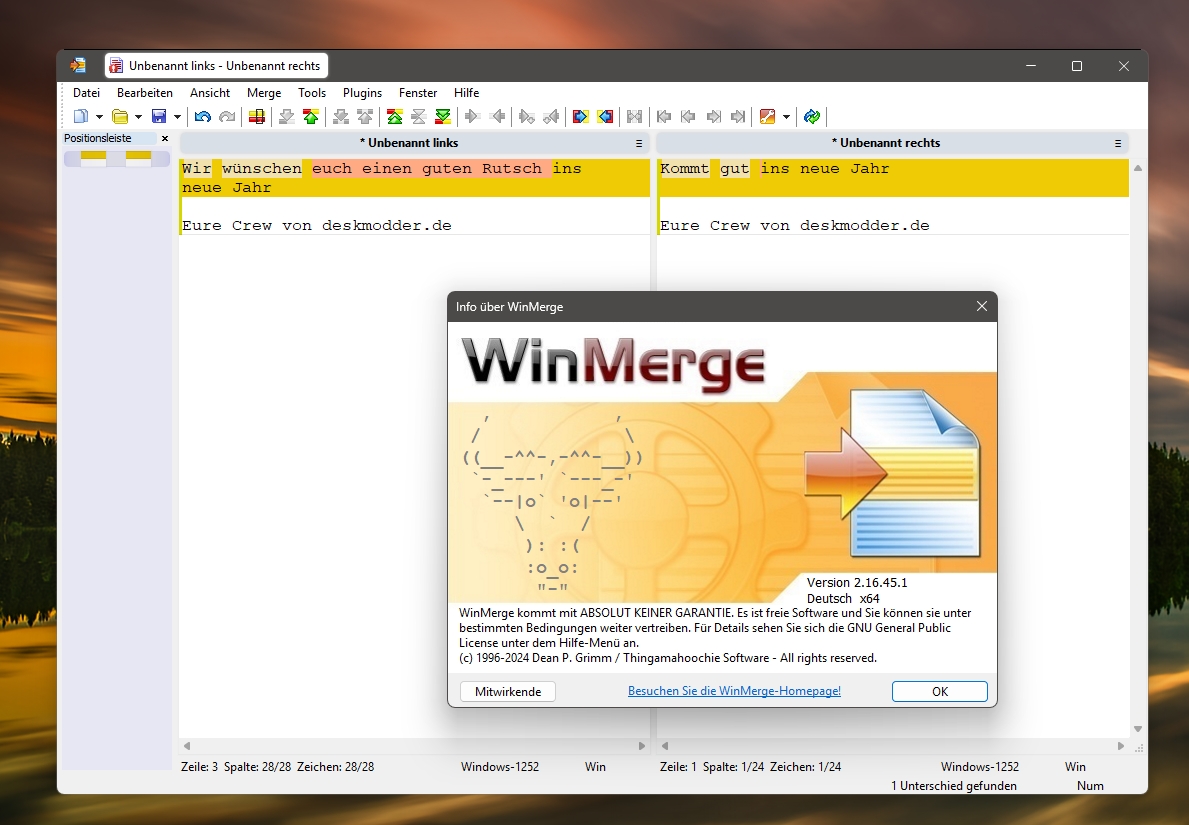Go to Previous difference (green up arrow)
The width and height of the screenshot is (1189, 825).
311,116
